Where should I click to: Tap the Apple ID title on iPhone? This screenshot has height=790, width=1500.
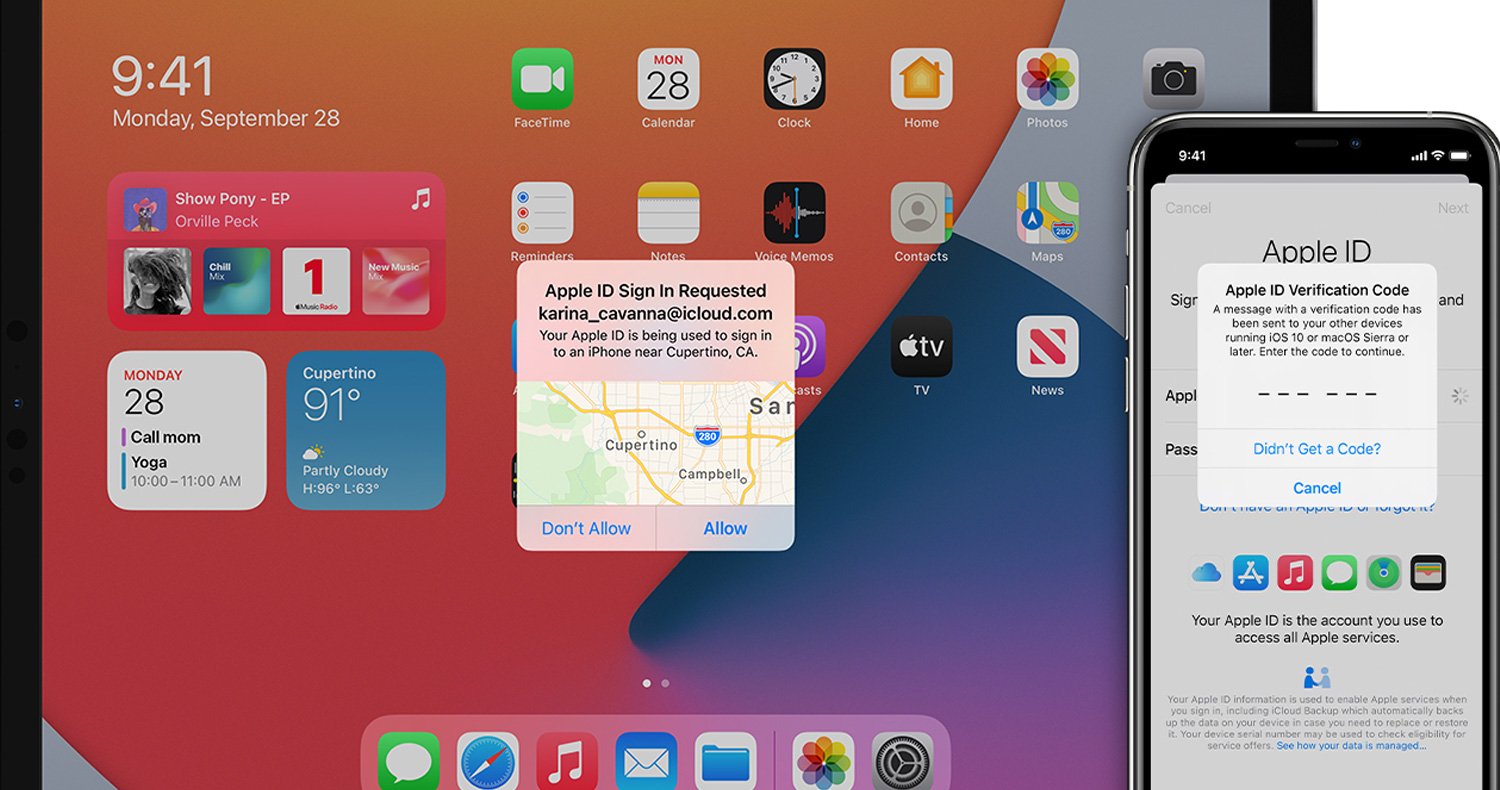1316,250
